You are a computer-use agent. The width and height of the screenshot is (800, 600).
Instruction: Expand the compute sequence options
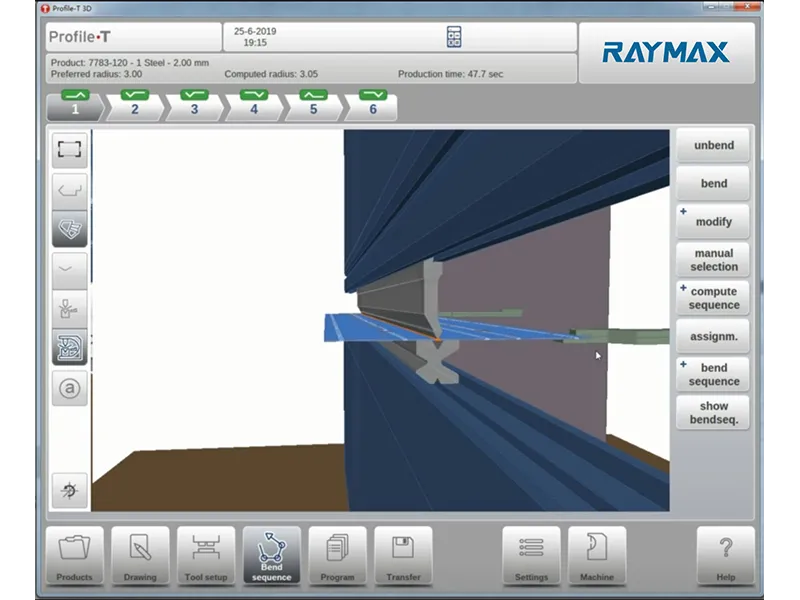(713, 298)
